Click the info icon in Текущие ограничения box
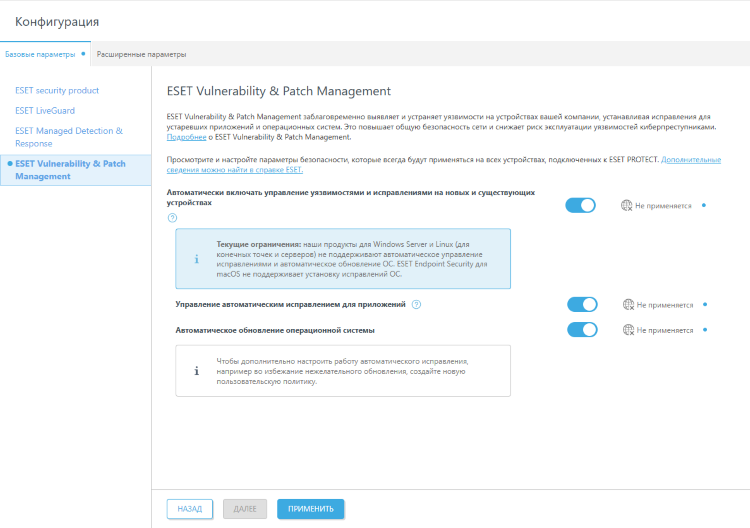The width and height of the screenshot is (750, 528). (x=197, y=259)
